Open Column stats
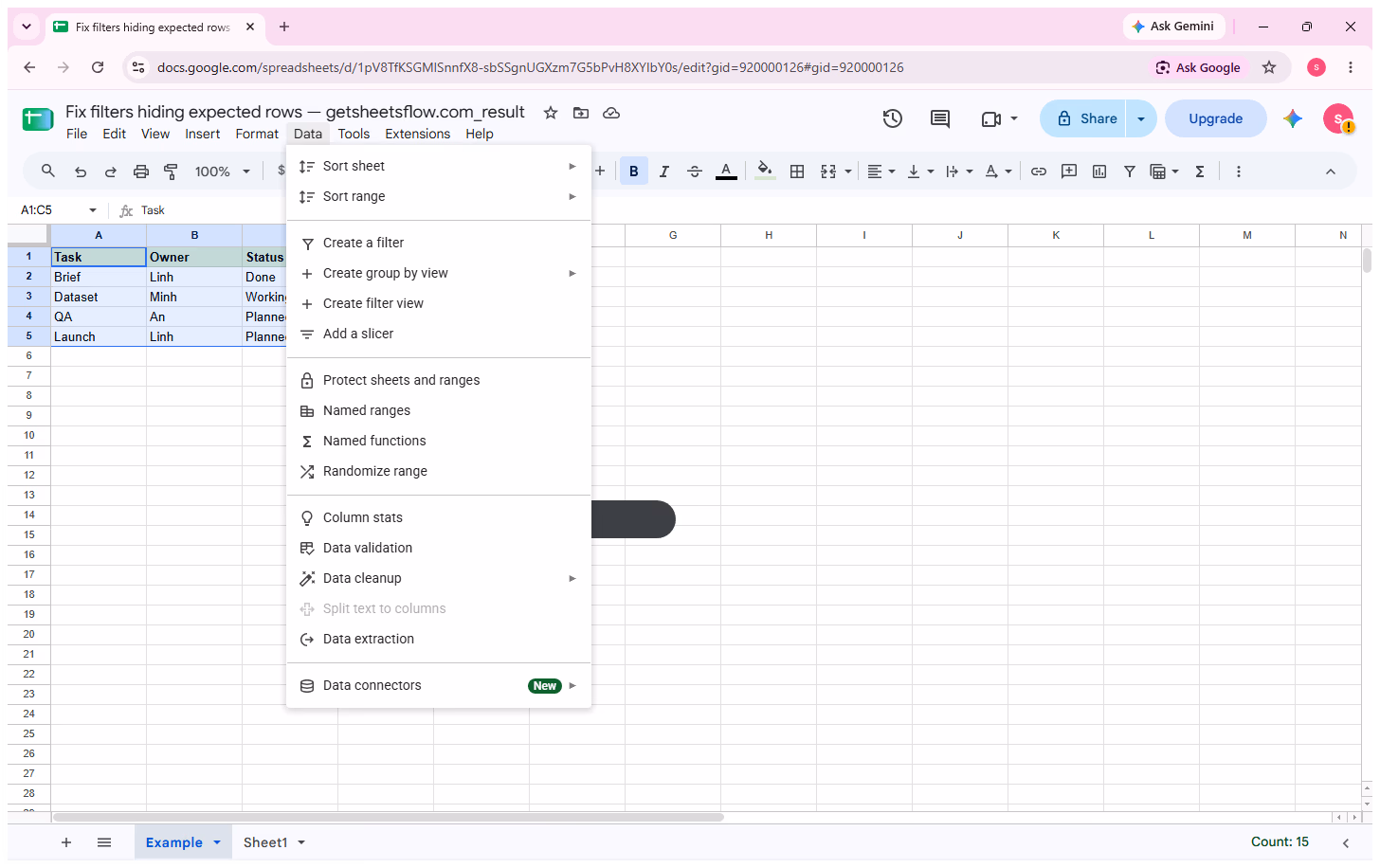This screenshot has width=1380, height=868. point(439,517)
